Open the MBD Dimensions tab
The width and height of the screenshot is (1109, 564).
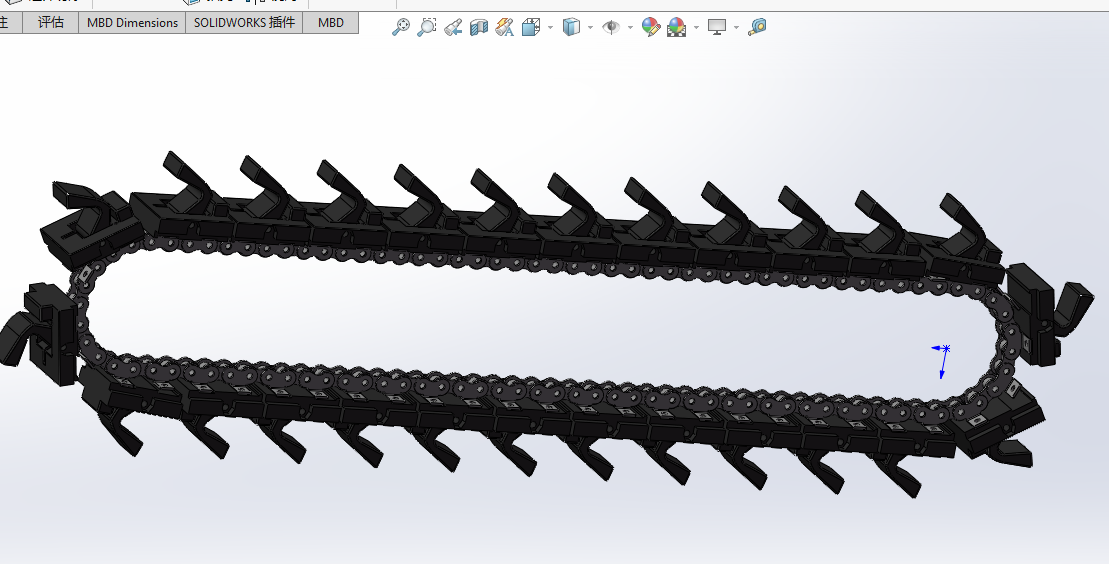tap(132, 23)
